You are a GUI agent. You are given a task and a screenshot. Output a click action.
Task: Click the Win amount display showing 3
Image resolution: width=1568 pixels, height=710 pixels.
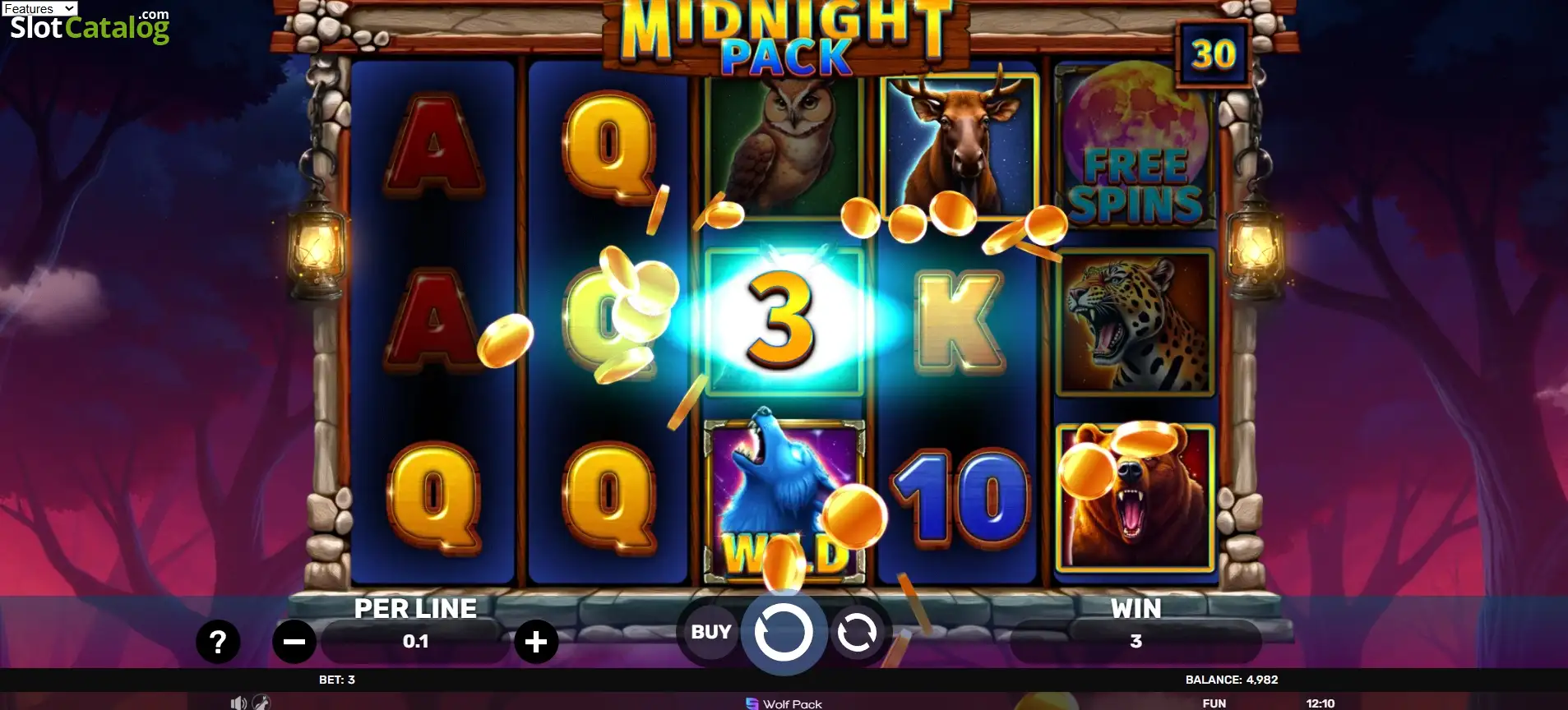[x=1136, y=642]
